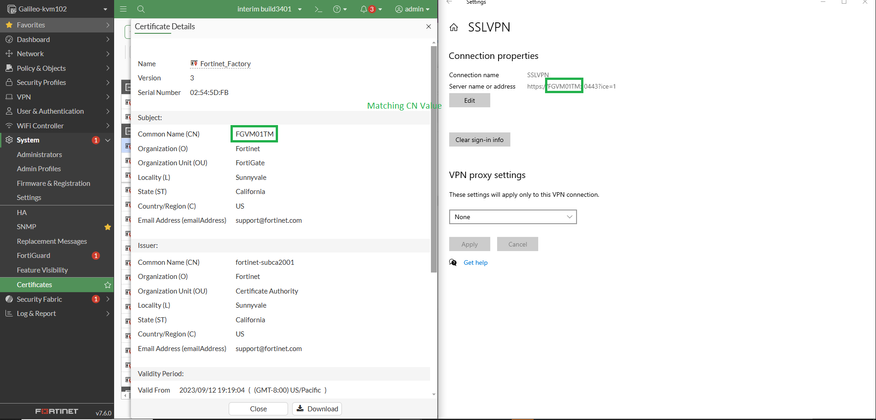Open the FortiGuard page
Viewport: 876px width, 420px height.
point(33,255)
